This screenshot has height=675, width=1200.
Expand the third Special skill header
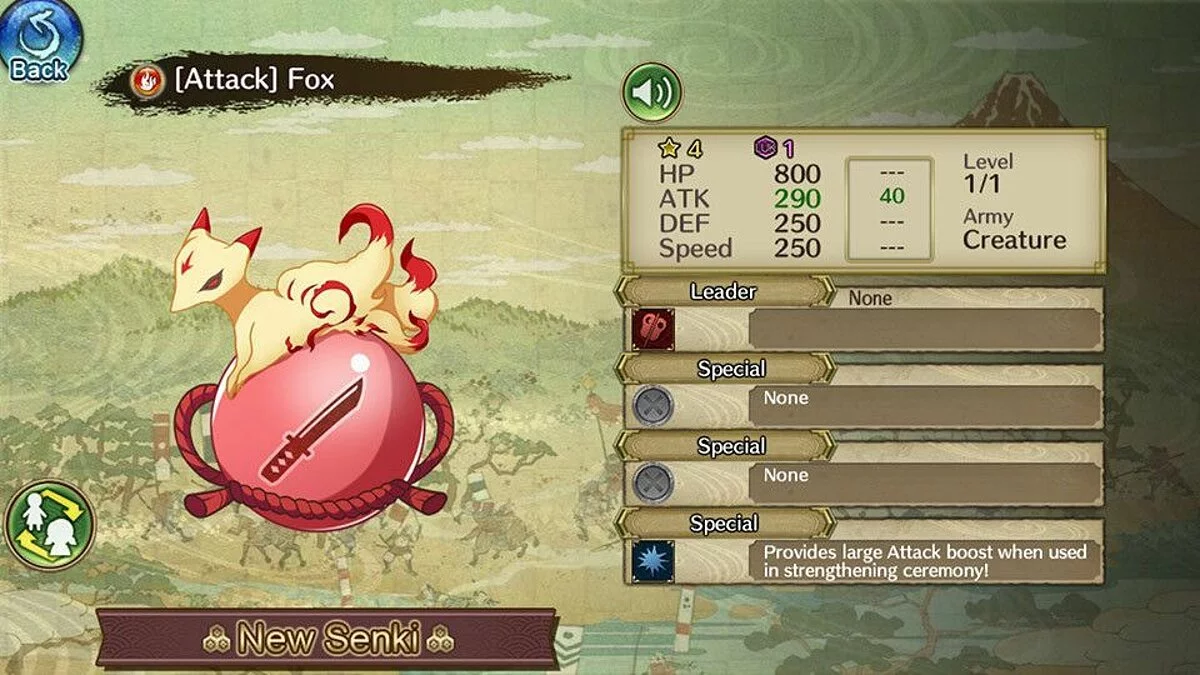[723, 523]
